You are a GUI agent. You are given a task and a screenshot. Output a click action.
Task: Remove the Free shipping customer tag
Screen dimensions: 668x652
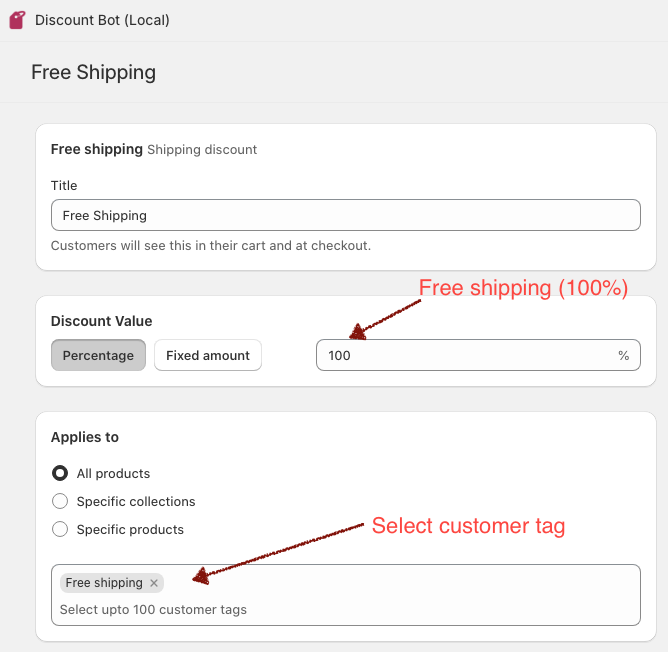click(x=154, y=583)
